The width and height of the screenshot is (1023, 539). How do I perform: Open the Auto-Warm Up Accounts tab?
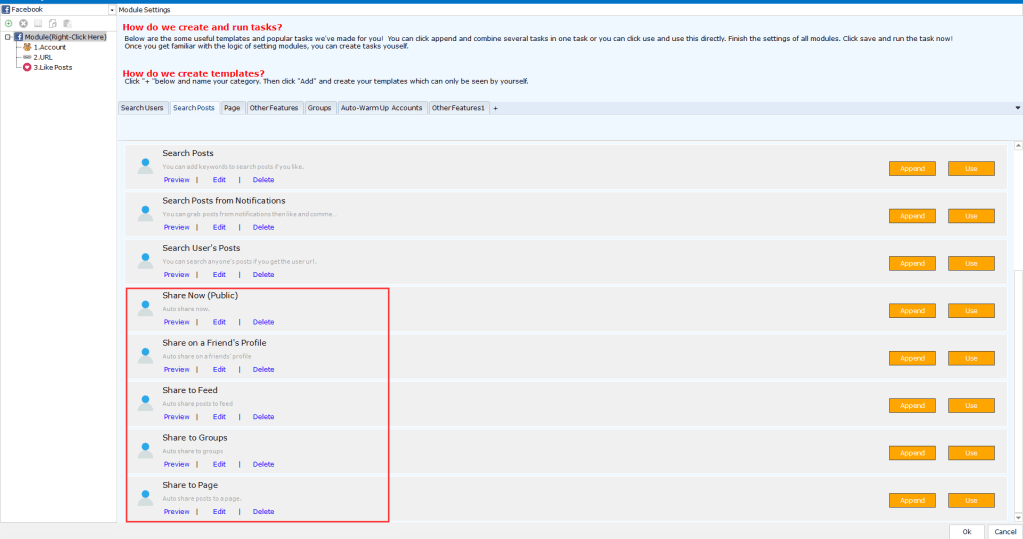(x=381, y=108)
